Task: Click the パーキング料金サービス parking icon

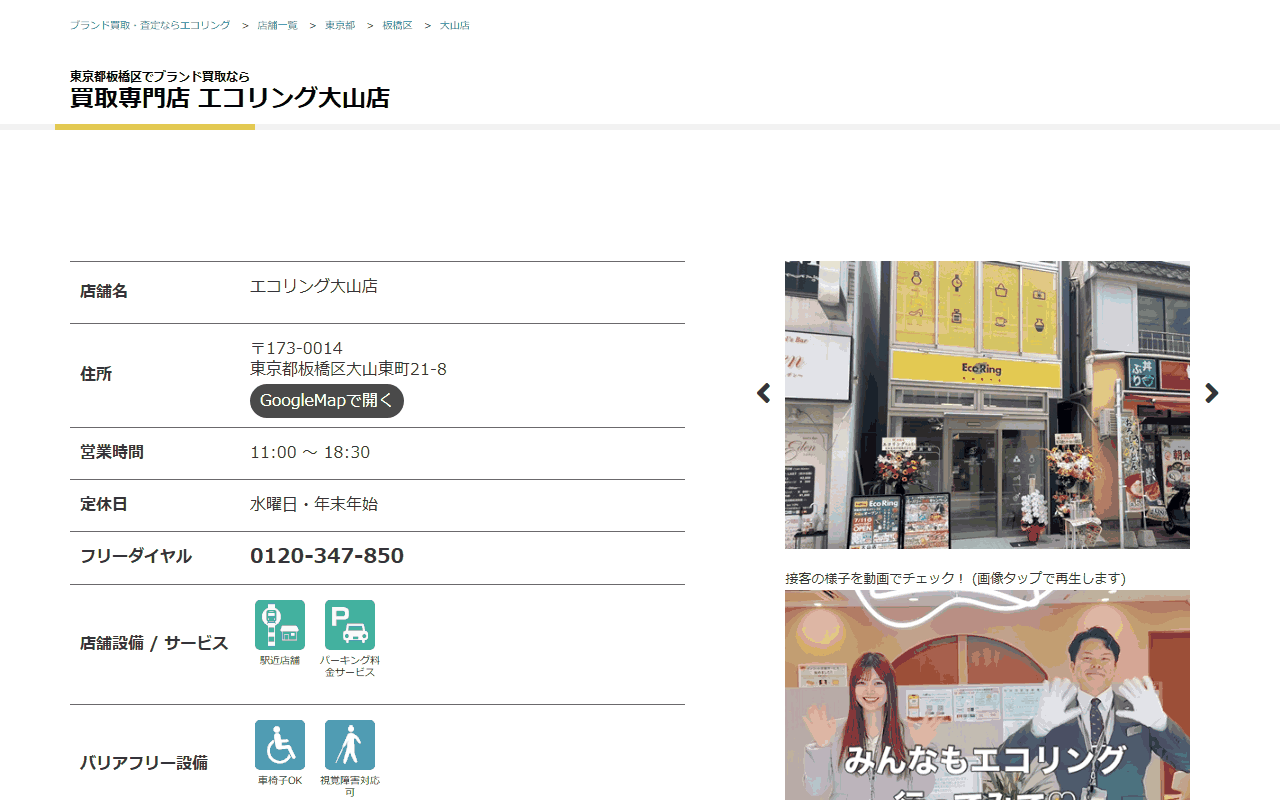Action: (x=350, y=625)
